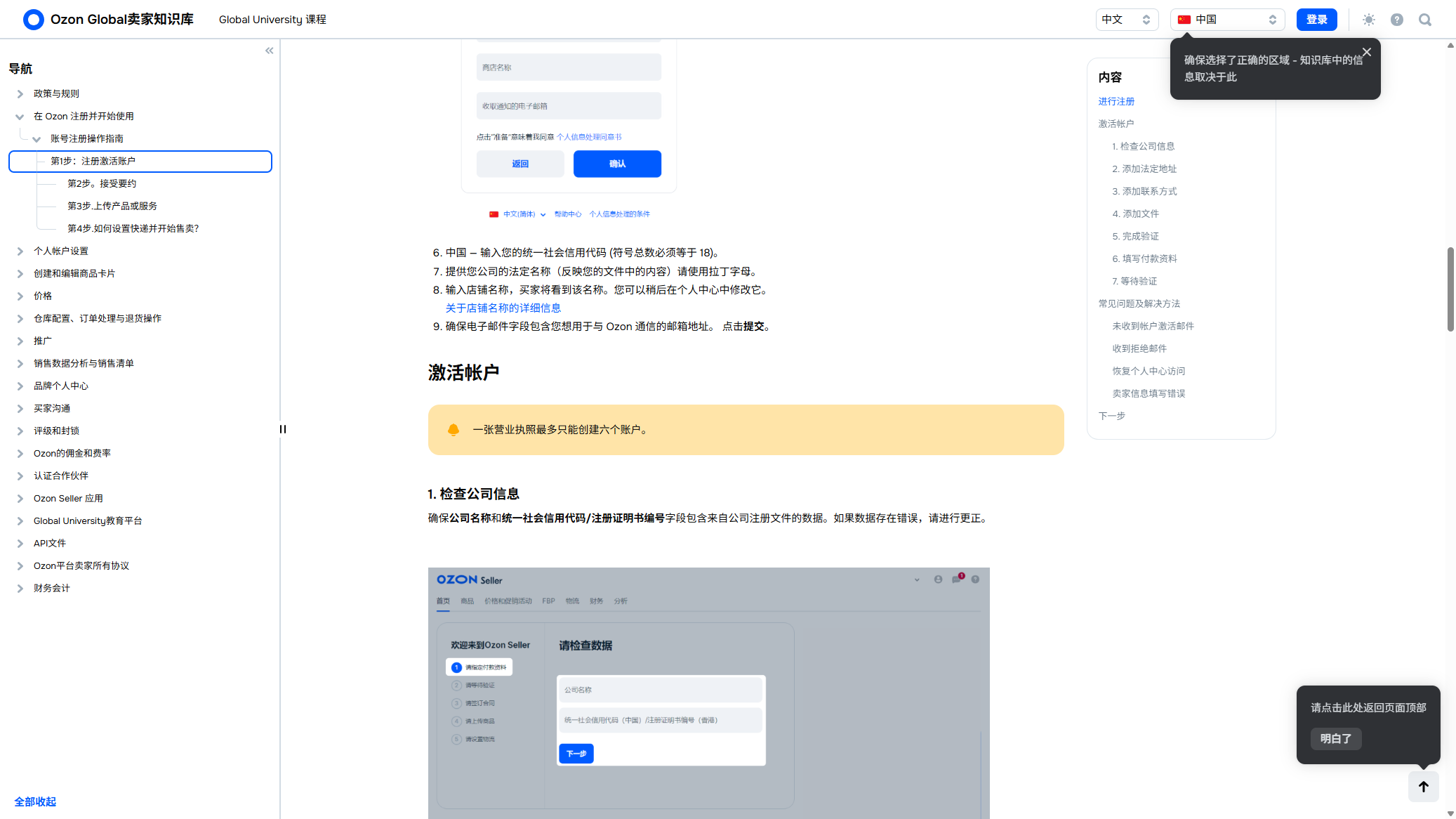Jump to 卖家信息填写错误 in contents
The width and height of the screenshot is (1456, 819).
(x=1149, y=393)
